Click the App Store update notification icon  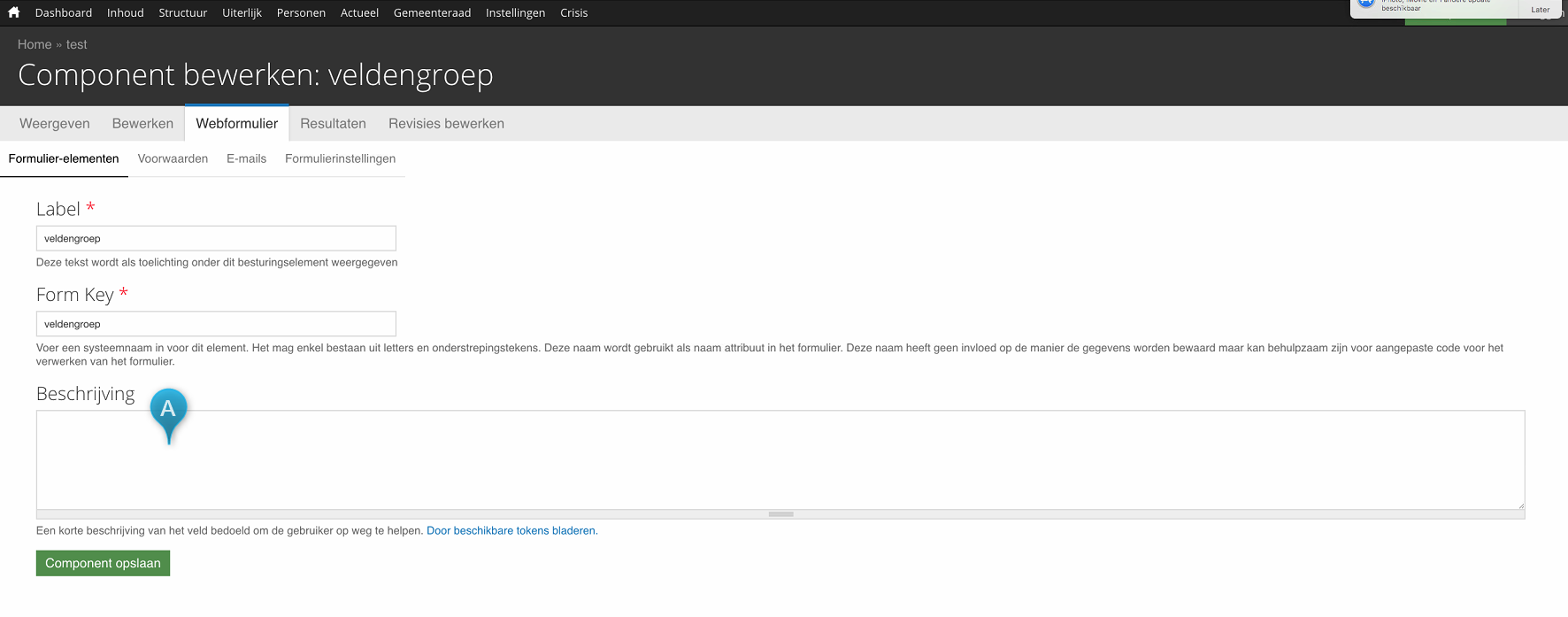pos(1366,4)
